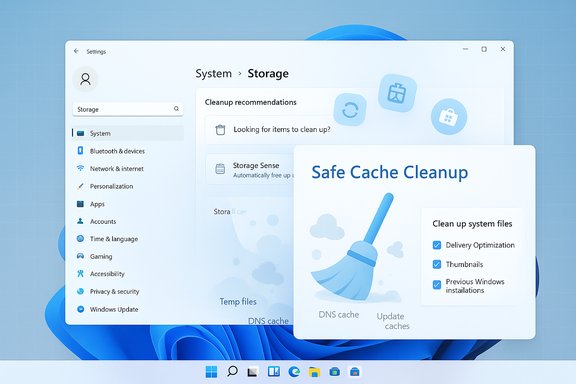Open Task View on the taskbar
The width and height of the screenshot is (576, 384).
252,372
